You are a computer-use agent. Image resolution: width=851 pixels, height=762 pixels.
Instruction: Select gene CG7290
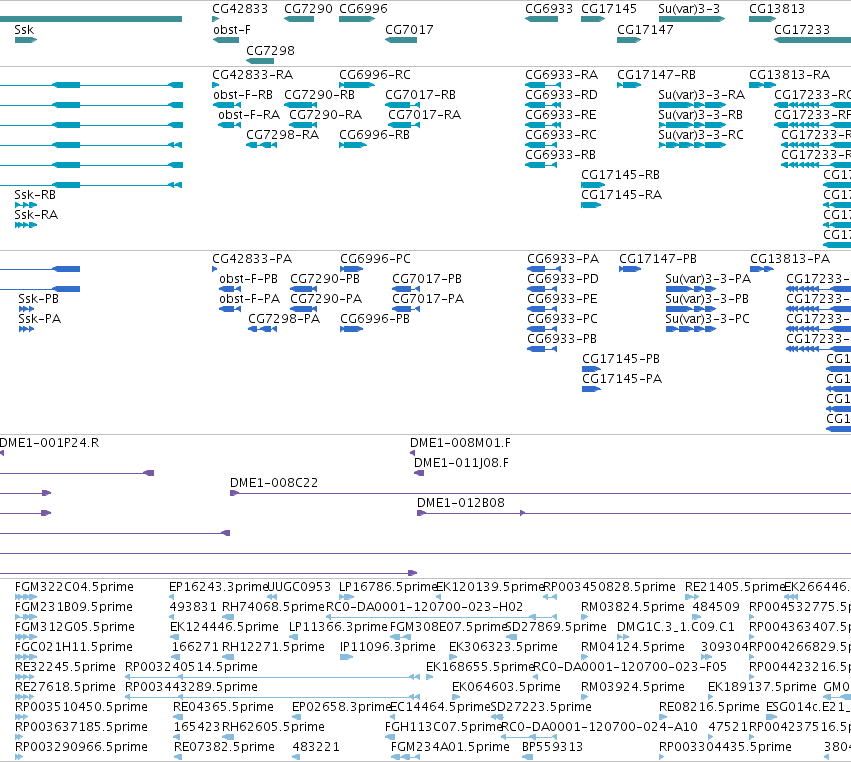(x=299, y=19)
